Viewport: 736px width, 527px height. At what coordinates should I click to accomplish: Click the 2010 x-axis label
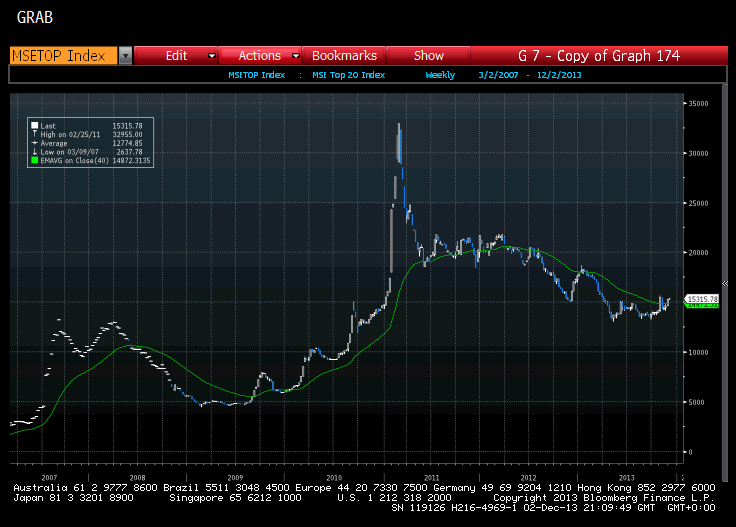(334, 478)
